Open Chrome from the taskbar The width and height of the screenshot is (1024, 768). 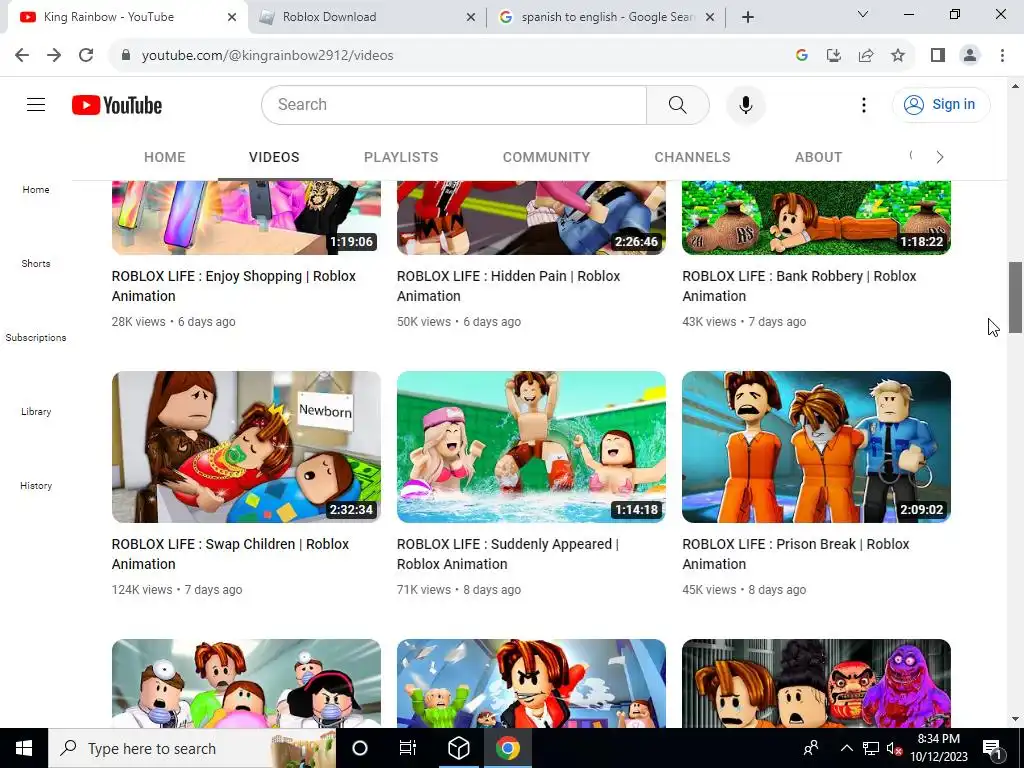(x=507, y=748)
